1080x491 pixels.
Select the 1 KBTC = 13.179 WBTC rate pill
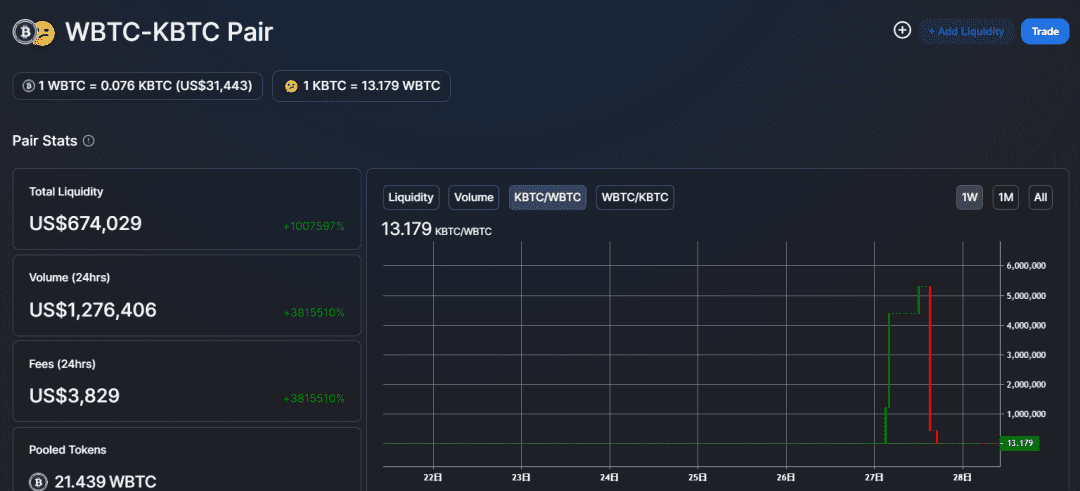(362, 86)
